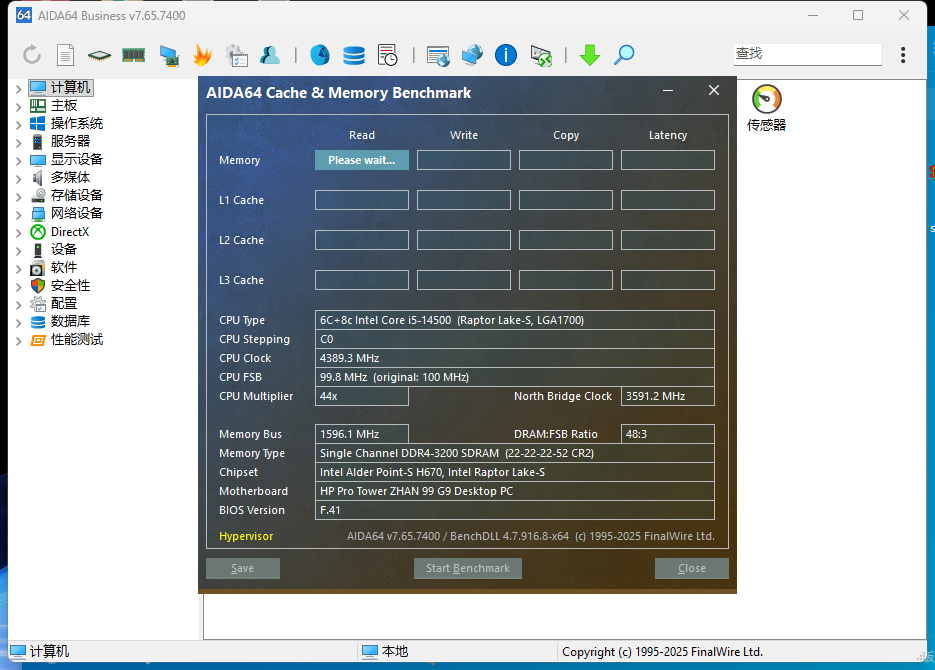Click the Motherboard value field

(515, 491)
